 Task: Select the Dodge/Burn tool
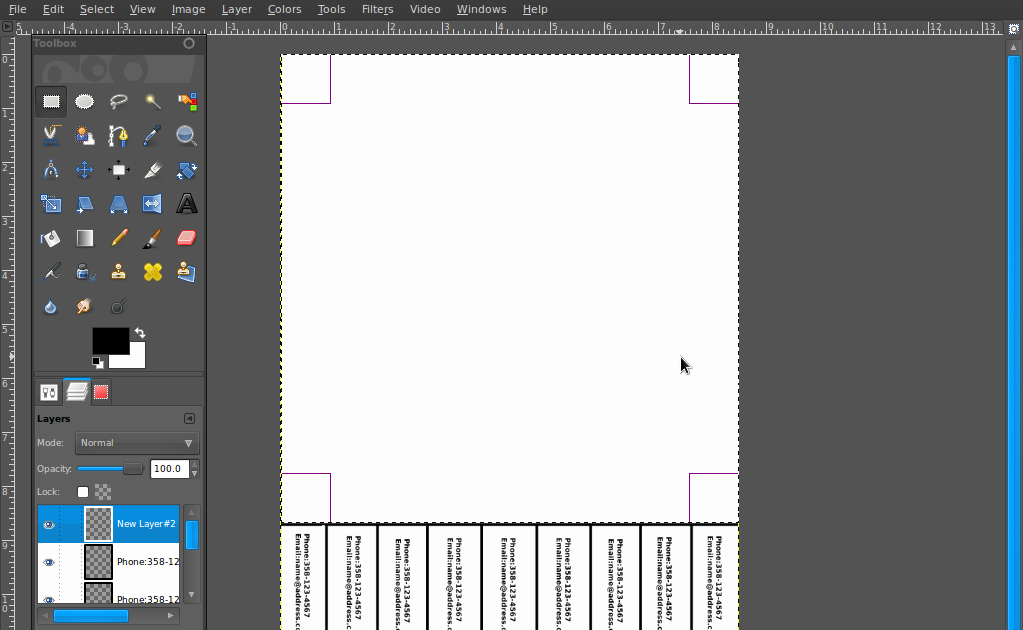pyautogui.click(x=119, y=307)
